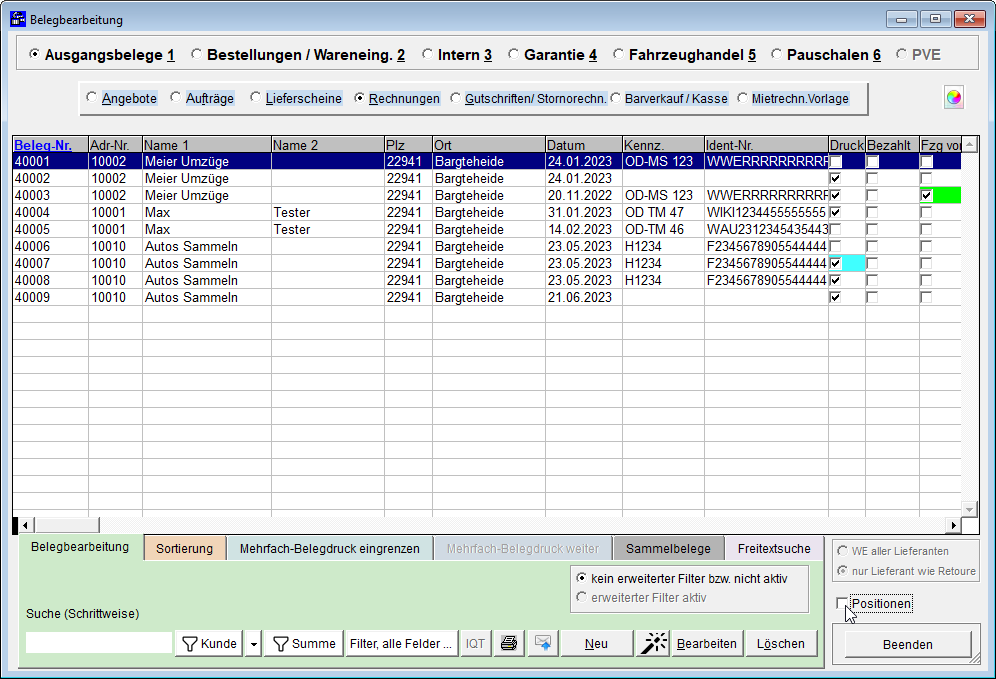Click the Name 1 column header

pyautogui.click(x=206, y=145)
